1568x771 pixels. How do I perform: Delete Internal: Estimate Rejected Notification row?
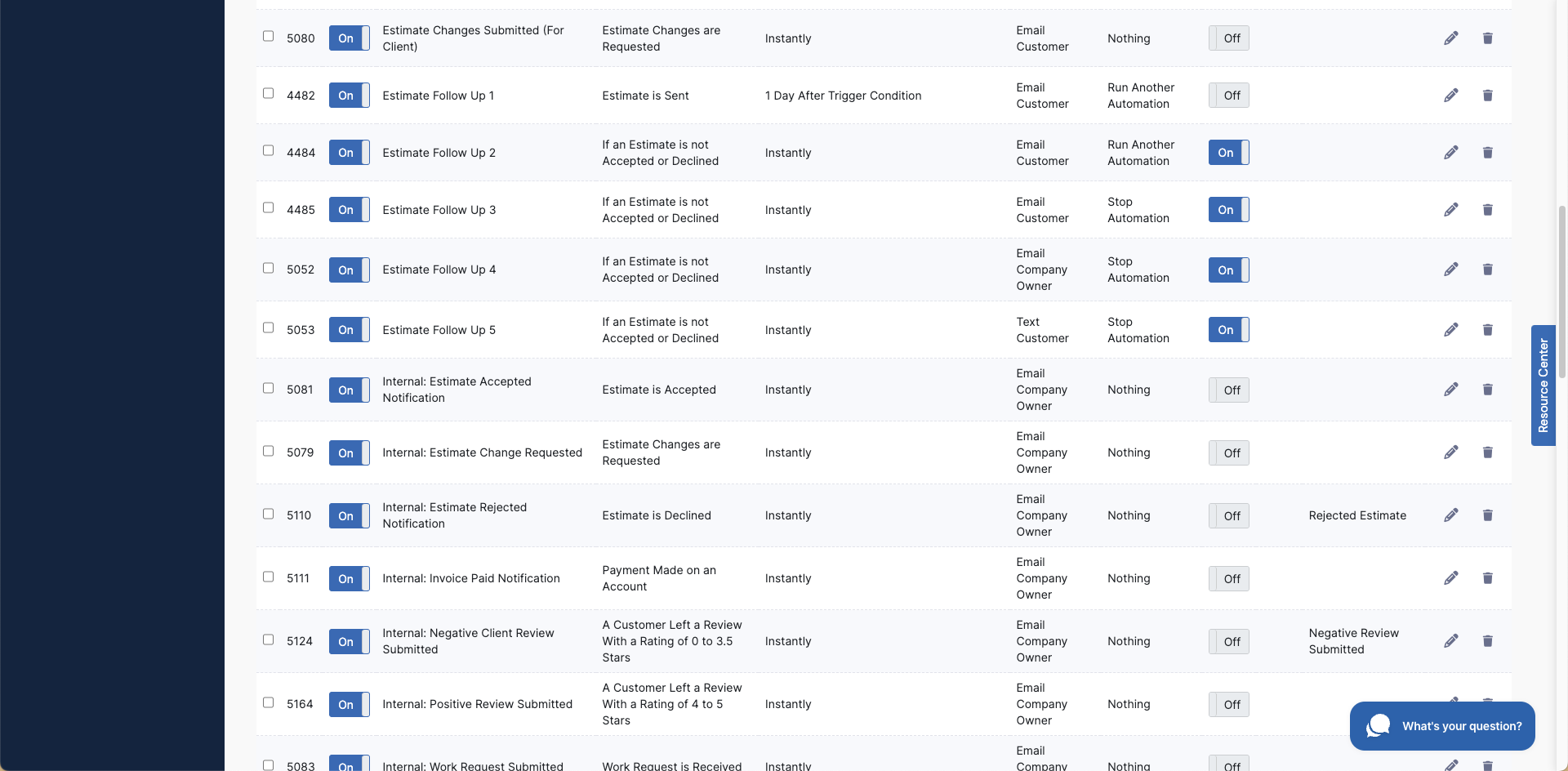(x=1487, y=515)
